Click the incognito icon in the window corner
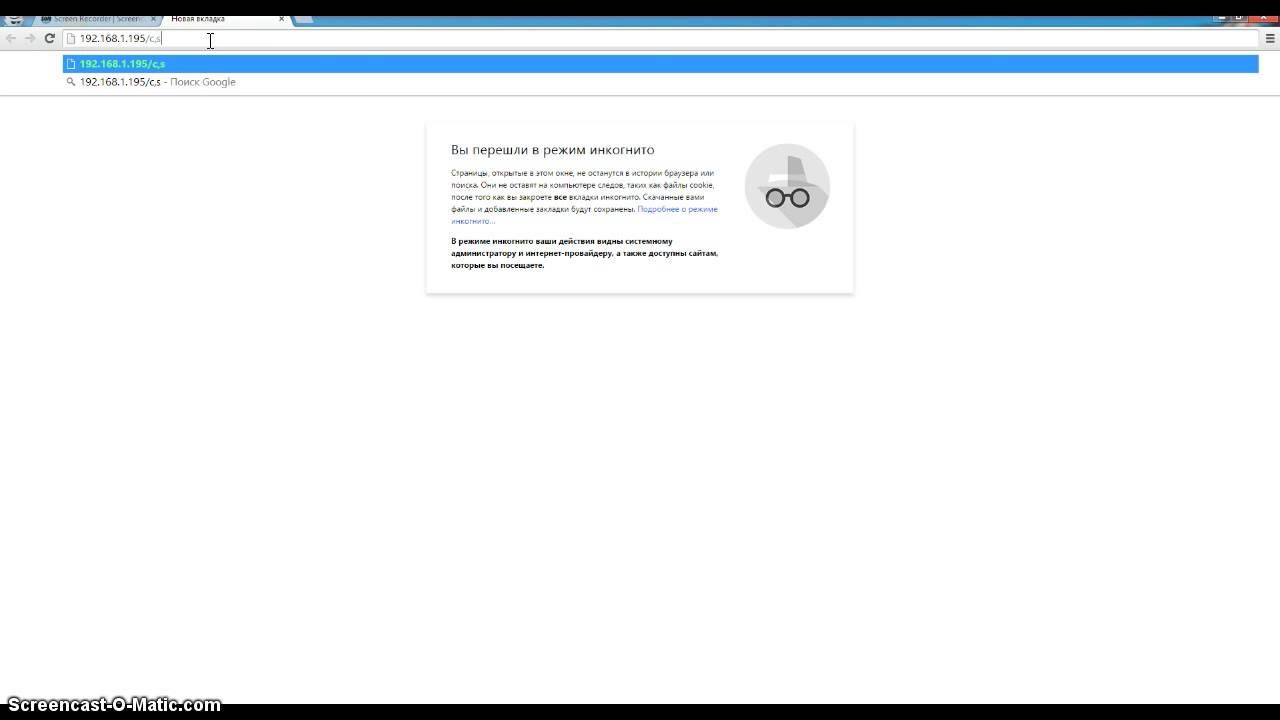Viewport: 1280px width, 720px height. [14, 19]
